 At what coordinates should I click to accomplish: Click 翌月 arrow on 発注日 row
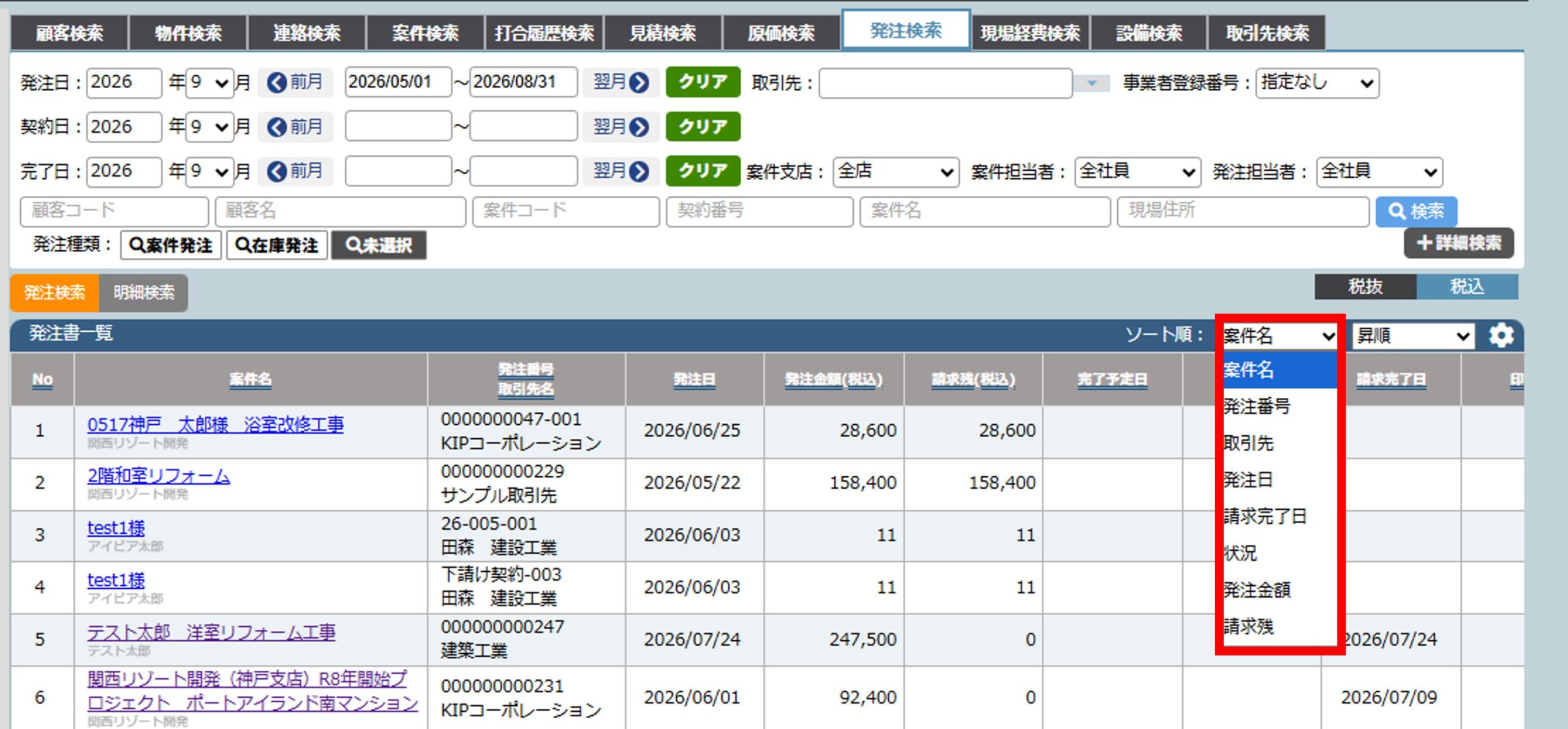tap(620, 82)
